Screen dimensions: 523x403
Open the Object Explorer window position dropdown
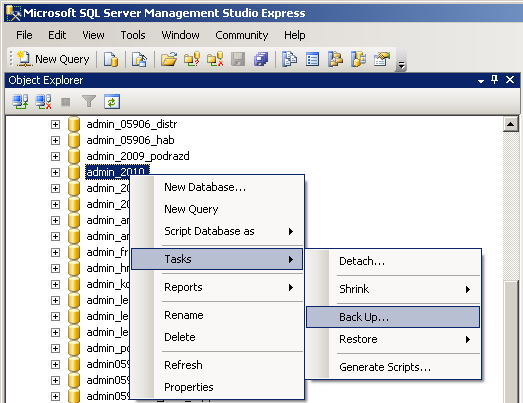(481, 81)
